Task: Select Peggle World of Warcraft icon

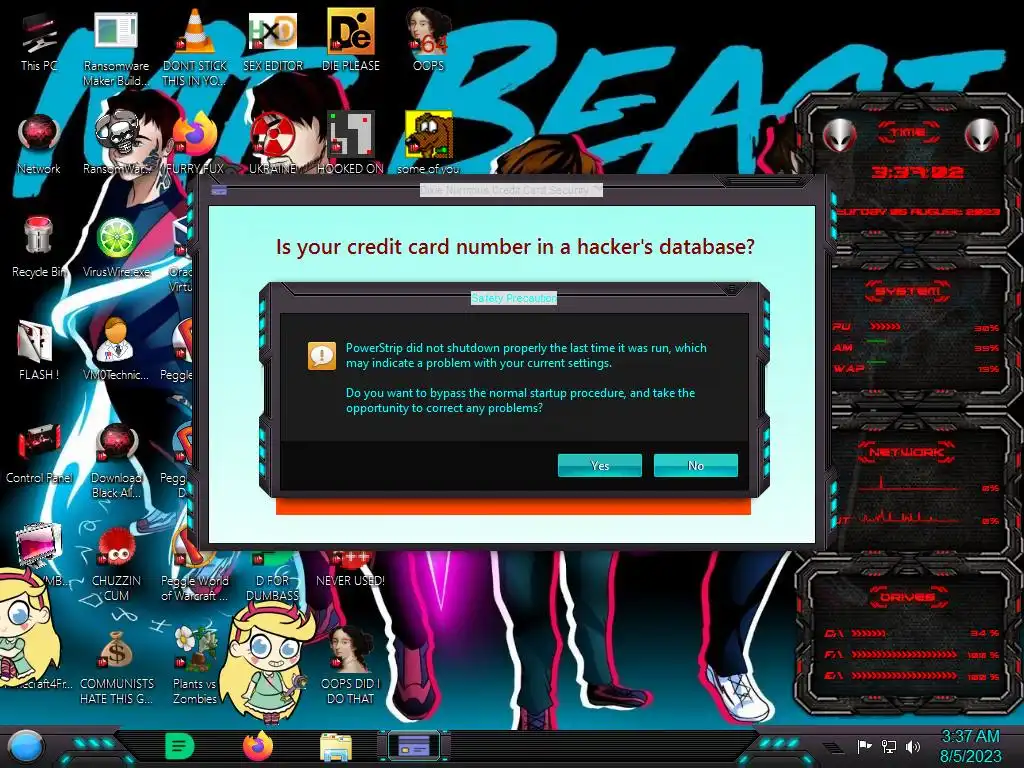Action: (x=195, y=564)
